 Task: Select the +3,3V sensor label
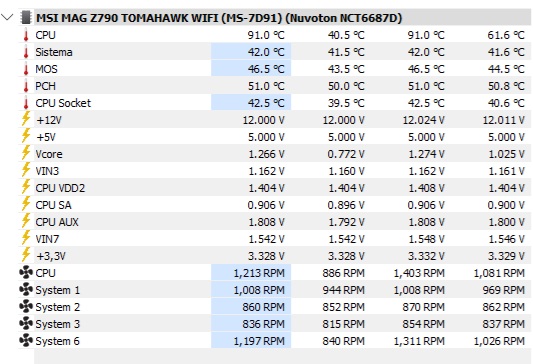(51, 256)
